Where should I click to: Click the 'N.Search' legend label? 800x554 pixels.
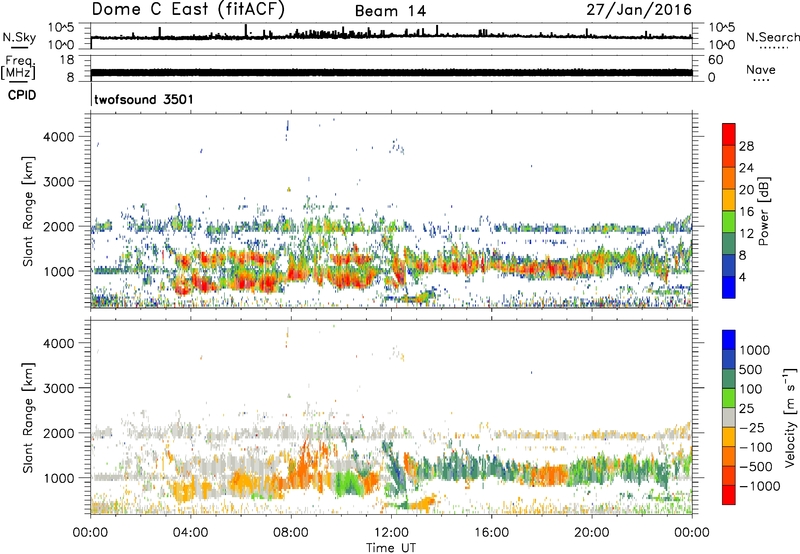(x=772, y=37)
